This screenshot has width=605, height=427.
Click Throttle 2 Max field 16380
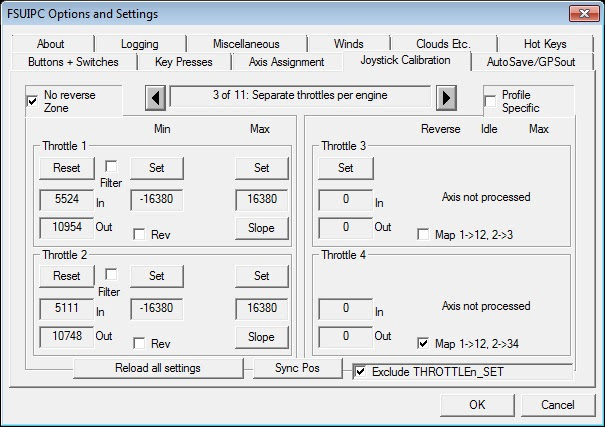(262, 309)
